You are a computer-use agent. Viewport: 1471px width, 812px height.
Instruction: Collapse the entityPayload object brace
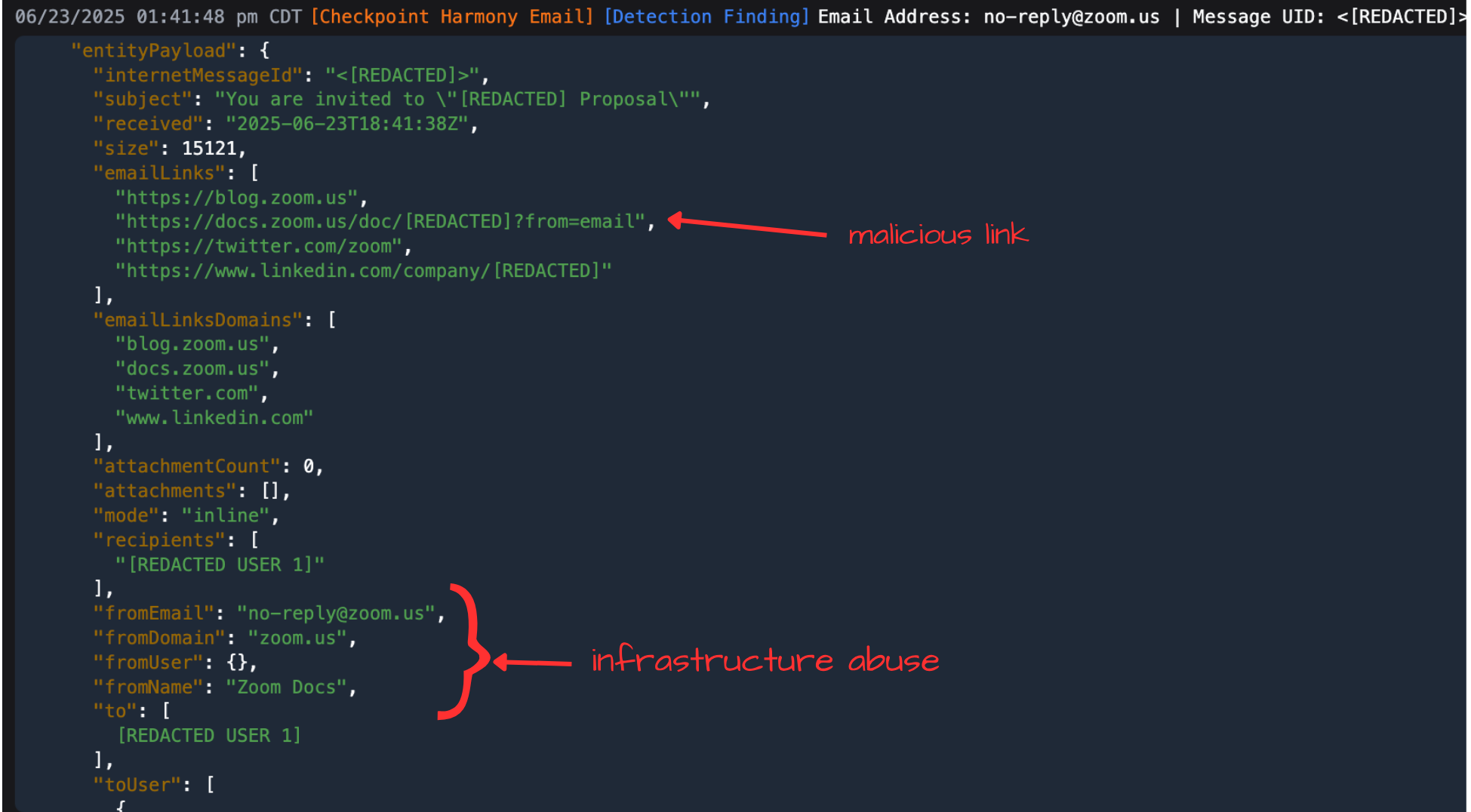point(264,51)
